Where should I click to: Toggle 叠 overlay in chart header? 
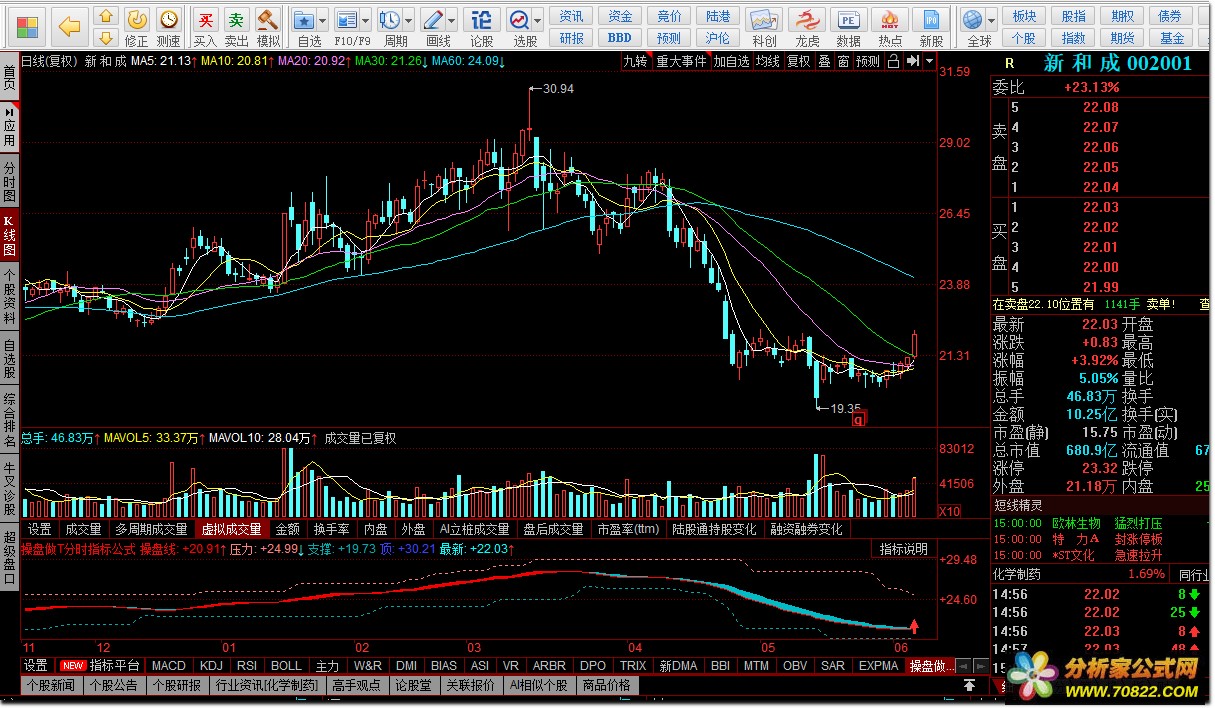[x=824, y=61]
